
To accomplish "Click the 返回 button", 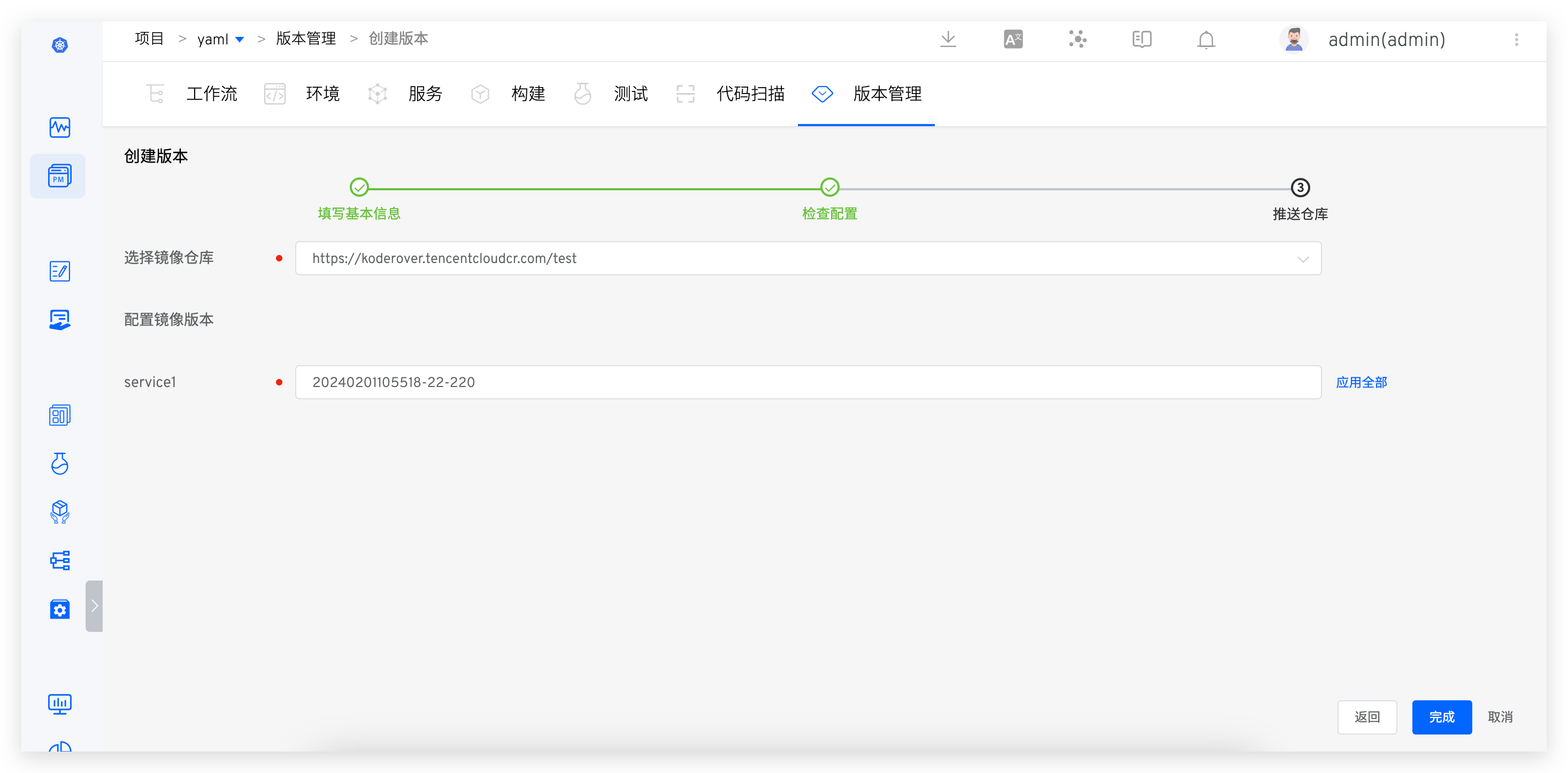I will [x=1366, y=717].
